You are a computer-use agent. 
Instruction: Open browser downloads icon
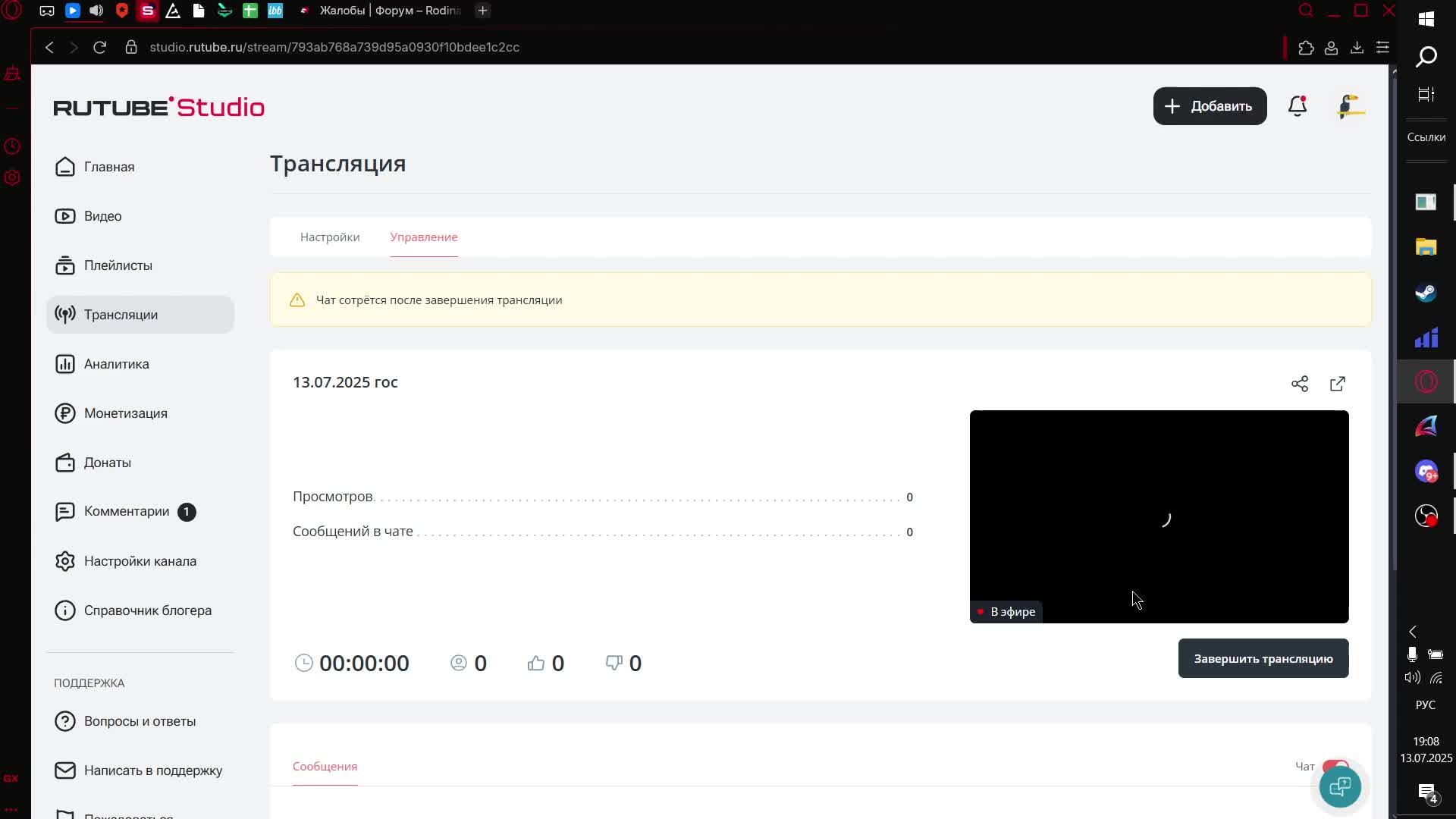(1357, 48)
